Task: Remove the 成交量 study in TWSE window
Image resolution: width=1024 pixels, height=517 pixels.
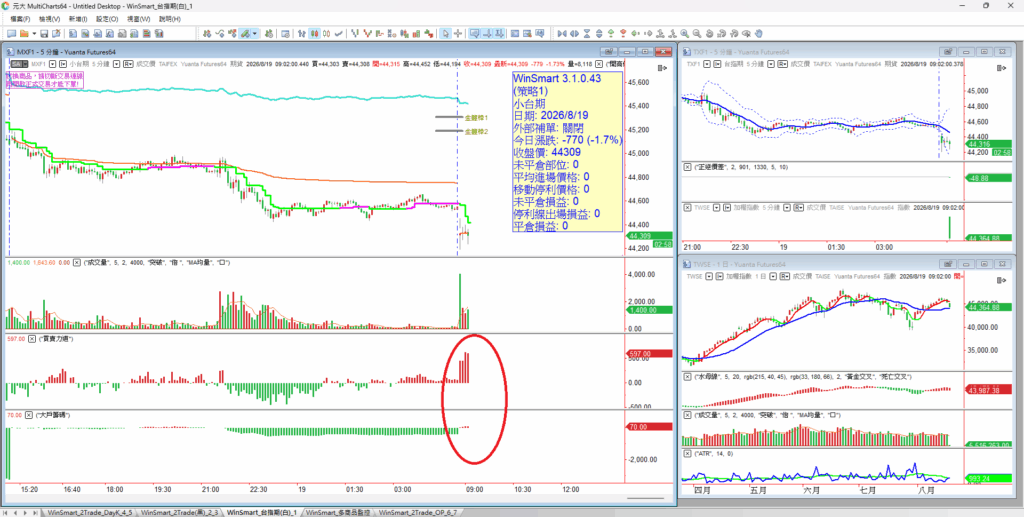Action: tap(687, 415)
